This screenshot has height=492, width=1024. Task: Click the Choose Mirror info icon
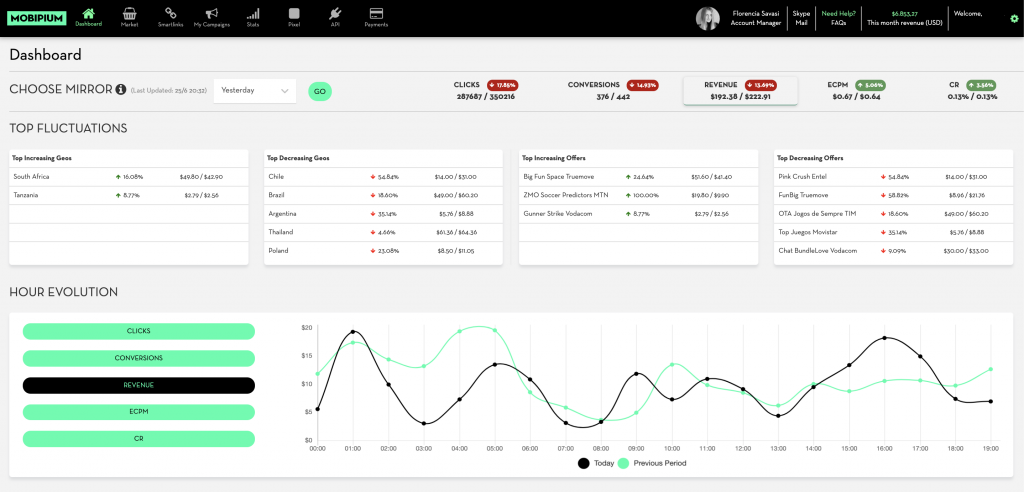(120, 90)
